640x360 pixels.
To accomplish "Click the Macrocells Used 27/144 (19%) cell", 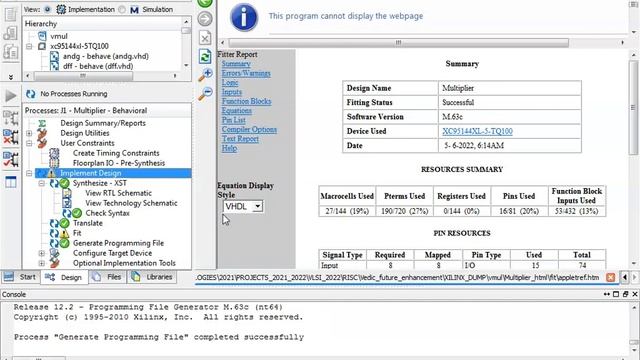I will pyautogui.click(x=347, y=211).
